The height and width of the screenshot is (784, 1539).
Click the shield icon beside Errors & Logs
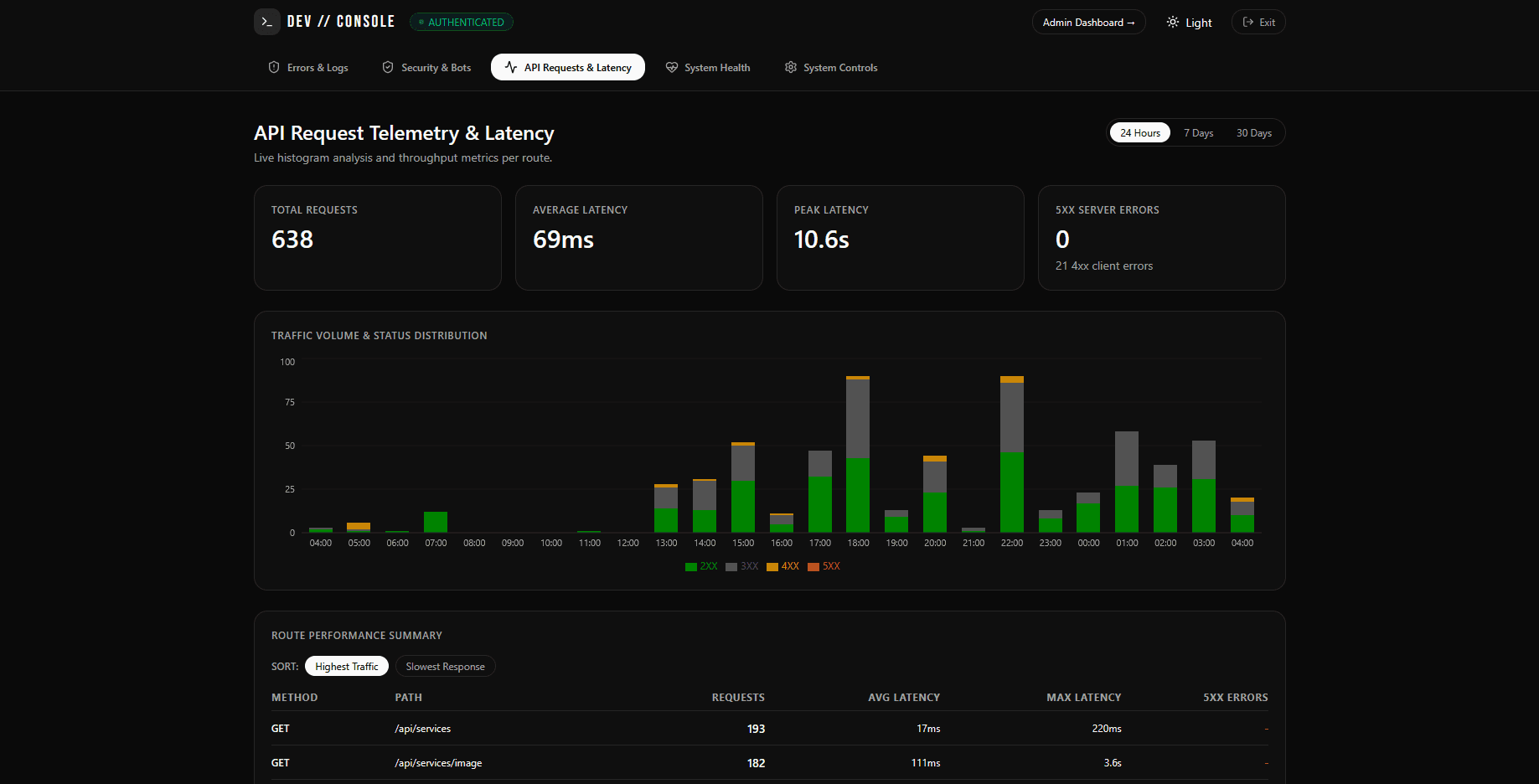pos(274,67)
